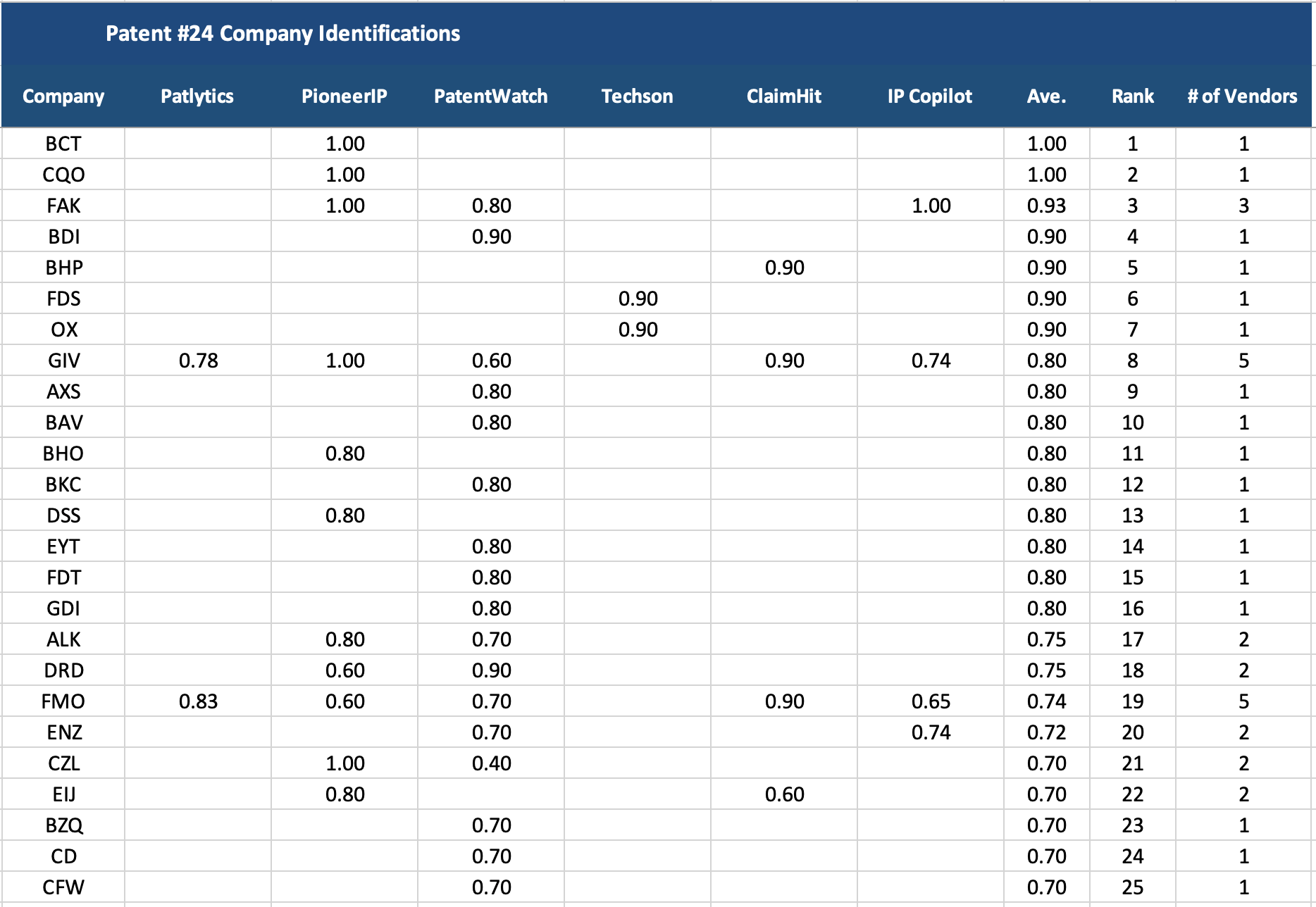
Task: Select FMO's Patlytics score 0.83
Action: (x=198, y=701)
